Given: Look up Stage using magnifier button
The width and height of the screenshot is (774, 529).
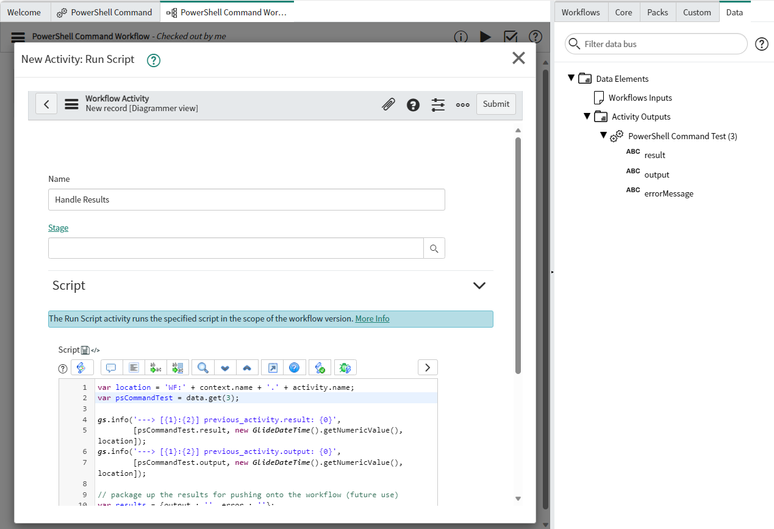Looking at the screenshot, I should (x=434, y=248).
